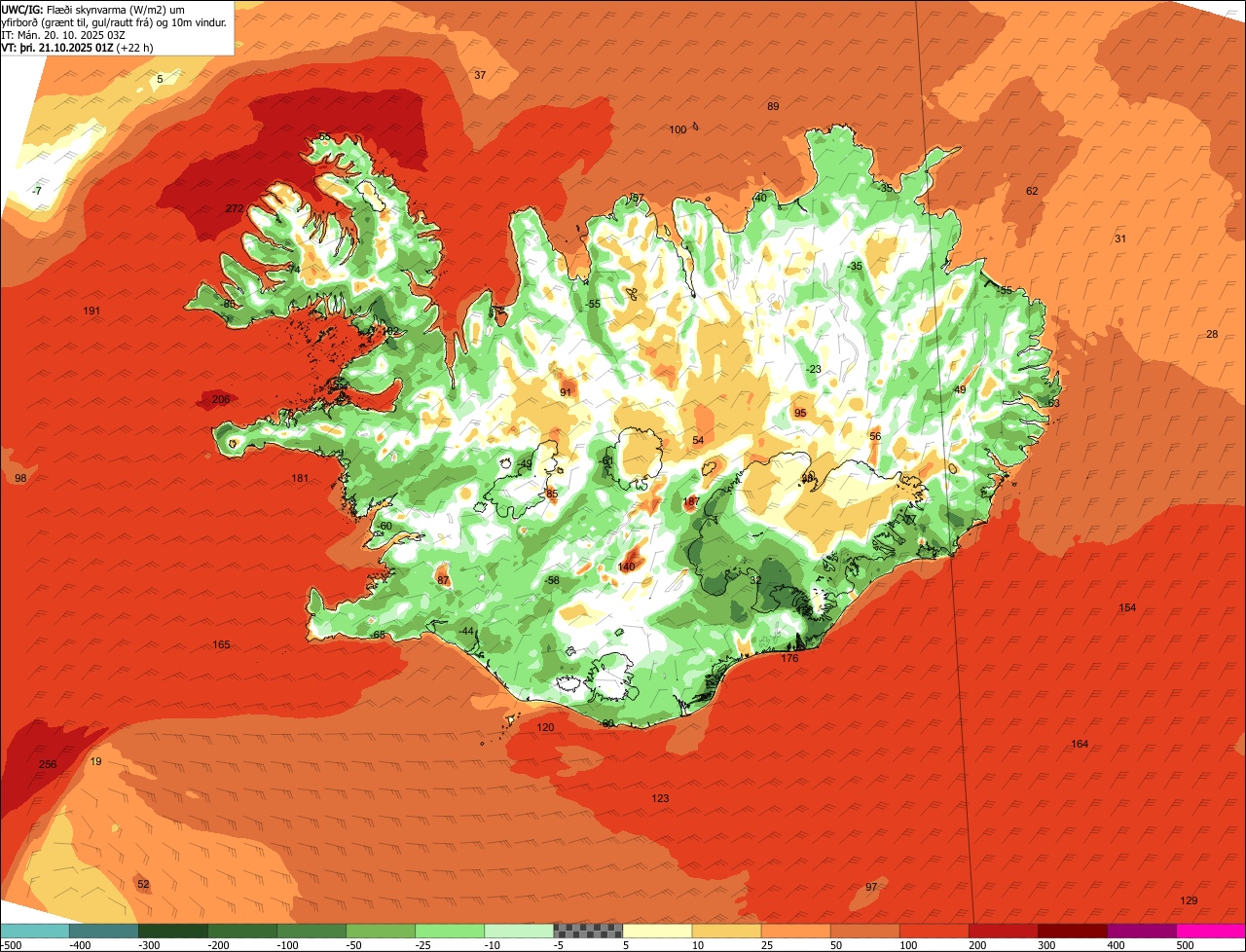This screenshot has height=952, width=1246.
Task: Click the 85 value by the western glacier
Action: [552, 494]
